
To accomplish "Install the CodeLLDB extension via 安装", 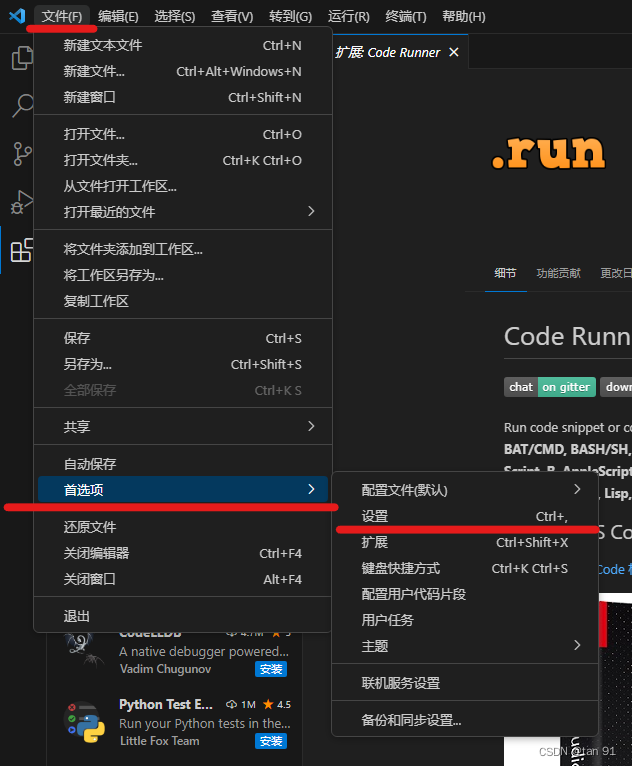I will [x=271, y=669].
